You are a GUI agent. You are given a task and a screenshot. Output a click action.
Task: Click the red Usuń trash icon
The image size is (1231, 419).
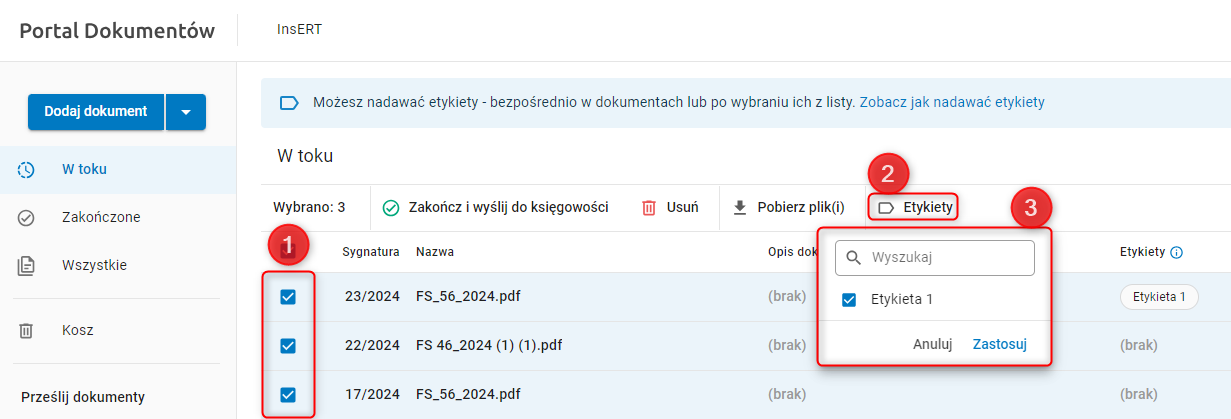649,208
